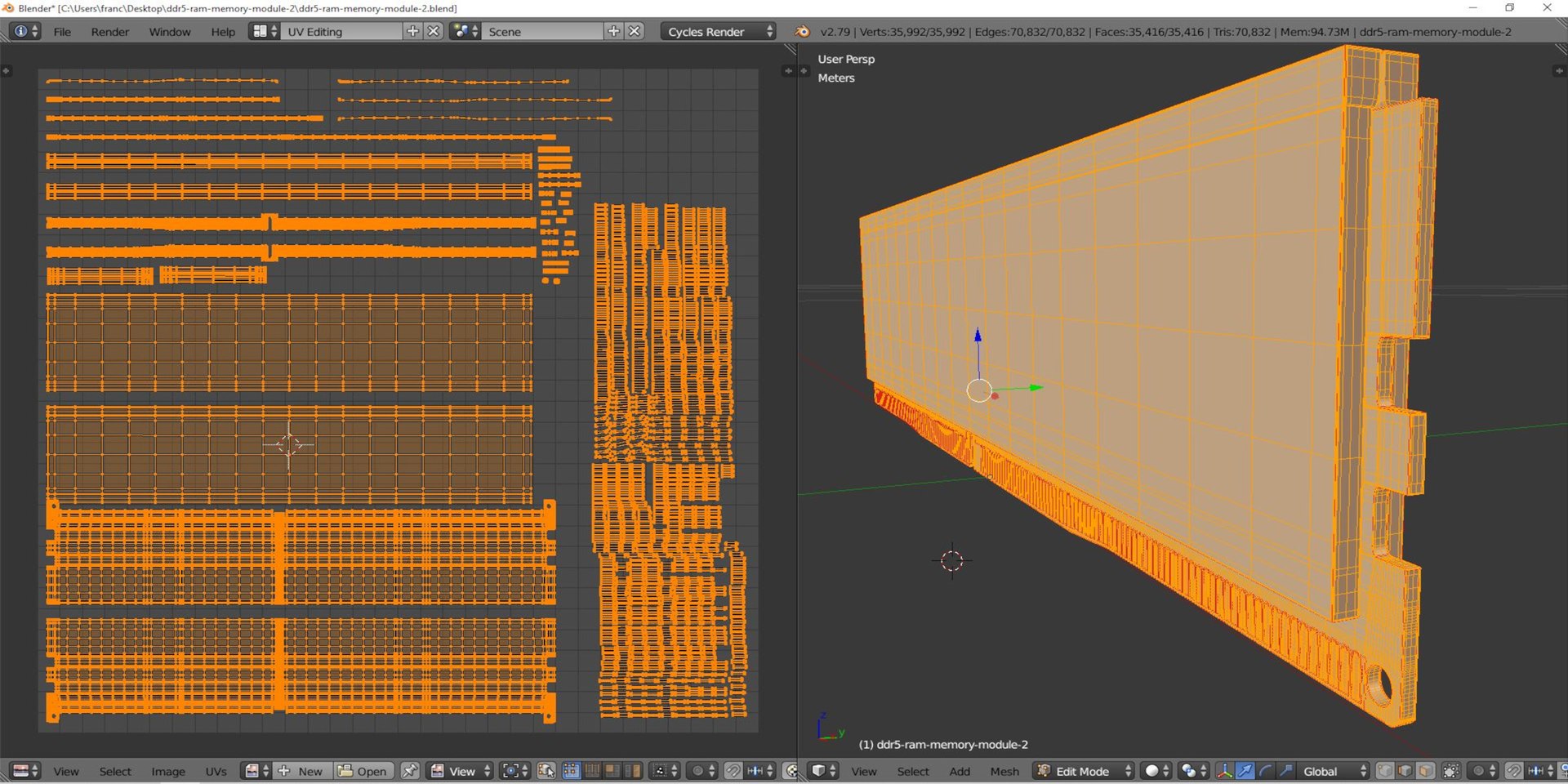The image size is (1568, 784).
Task: Open the UVs menu in UV editor
Action: (216, 771)
